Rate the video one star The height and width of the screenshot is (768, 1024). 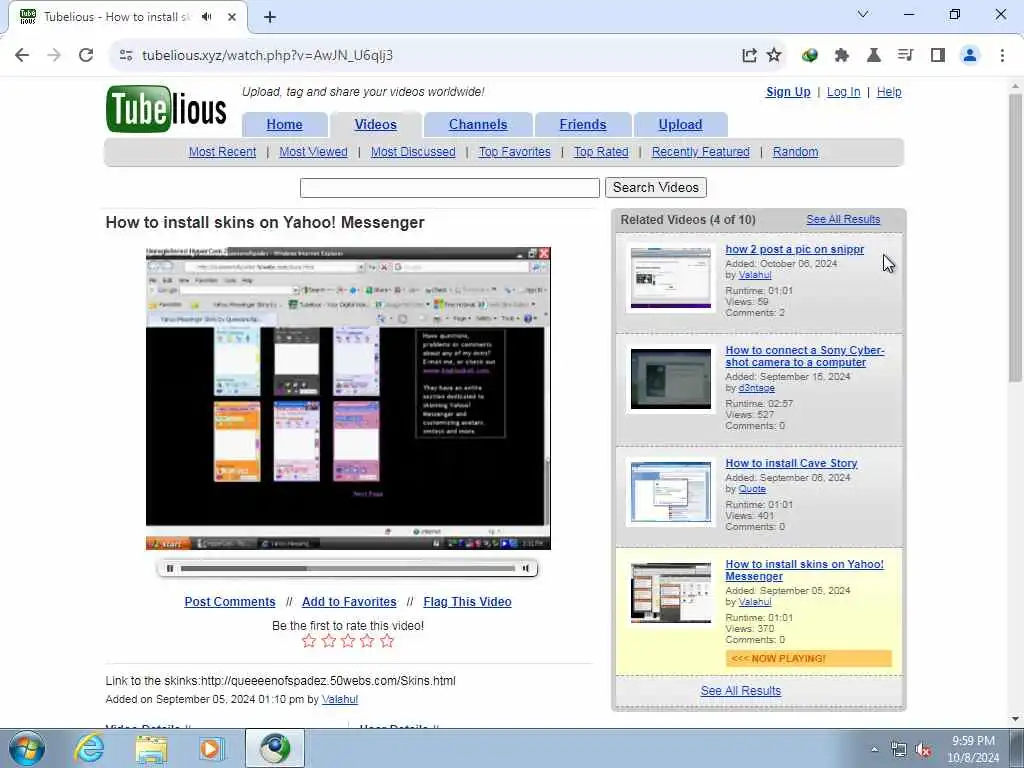[309, 641]
